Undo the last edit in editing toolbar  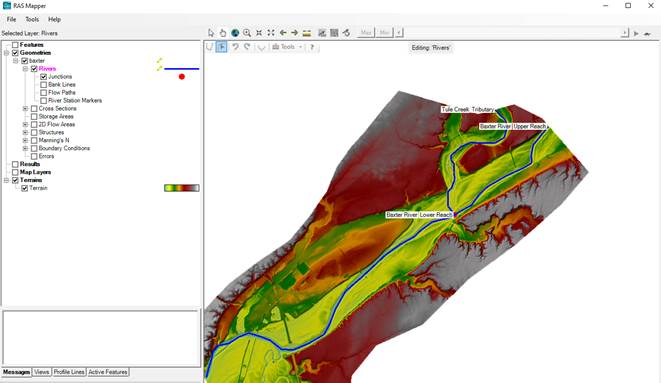tap(235, 47)
